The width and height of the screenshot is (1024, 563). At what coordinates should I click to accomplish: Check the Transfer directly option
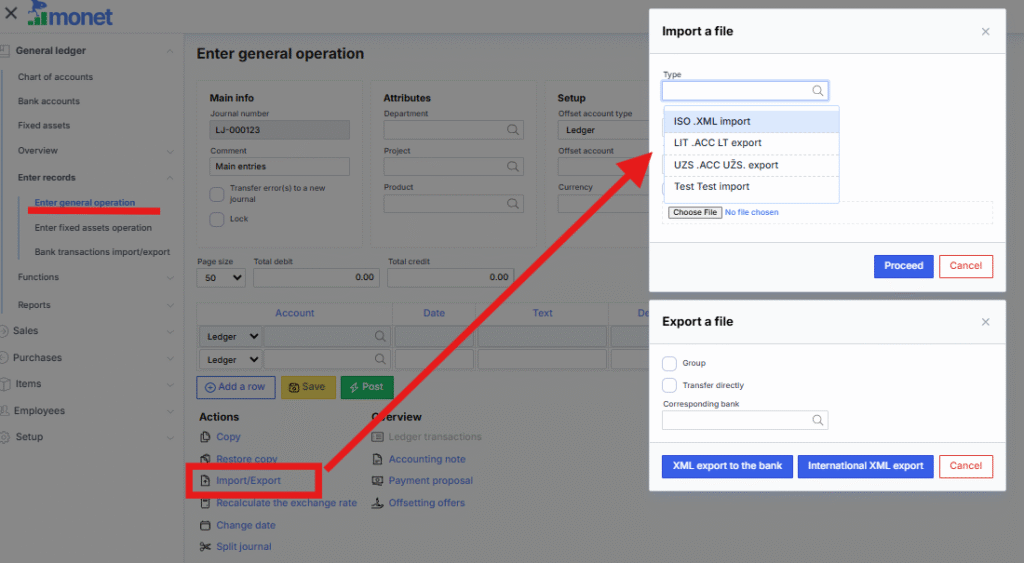(x=670, y=385)
